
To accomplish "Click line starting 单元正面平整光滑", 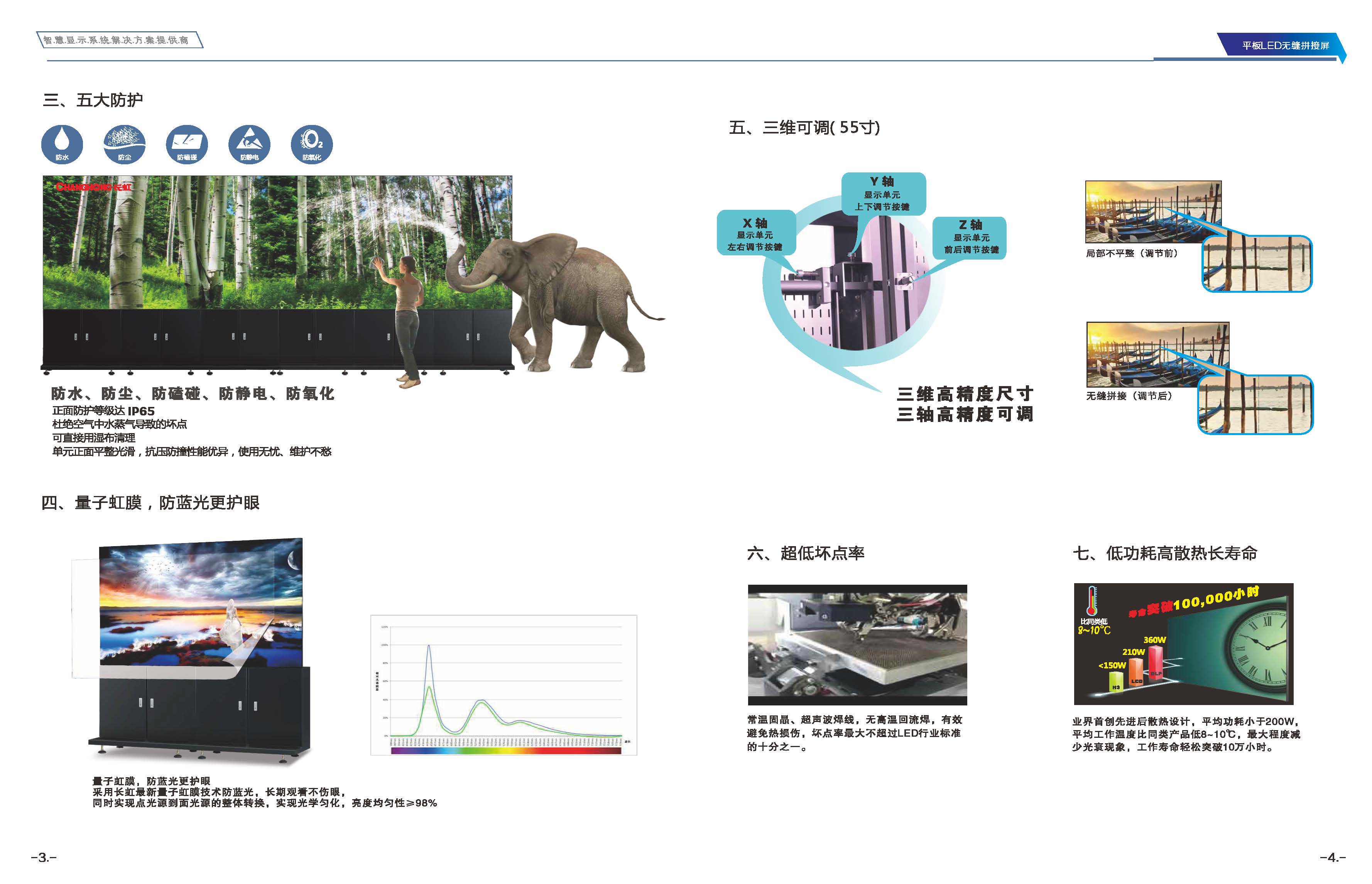I will [x=192, y=452].
